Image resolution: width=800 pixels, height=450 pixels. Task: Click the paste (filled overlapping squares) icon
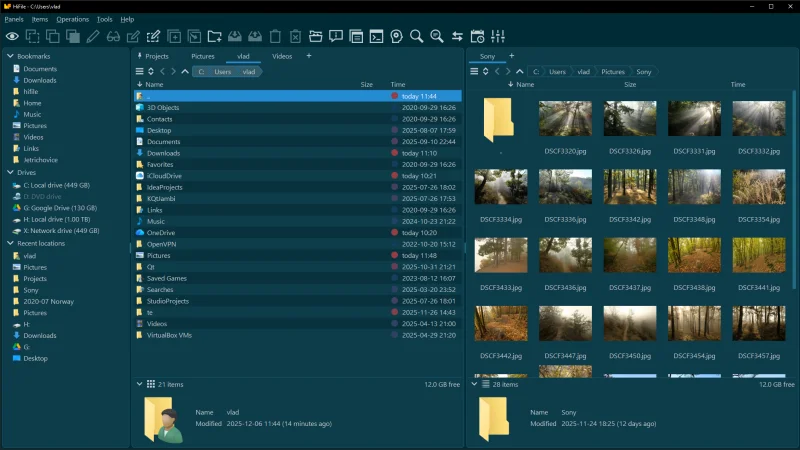click(73, 36)
